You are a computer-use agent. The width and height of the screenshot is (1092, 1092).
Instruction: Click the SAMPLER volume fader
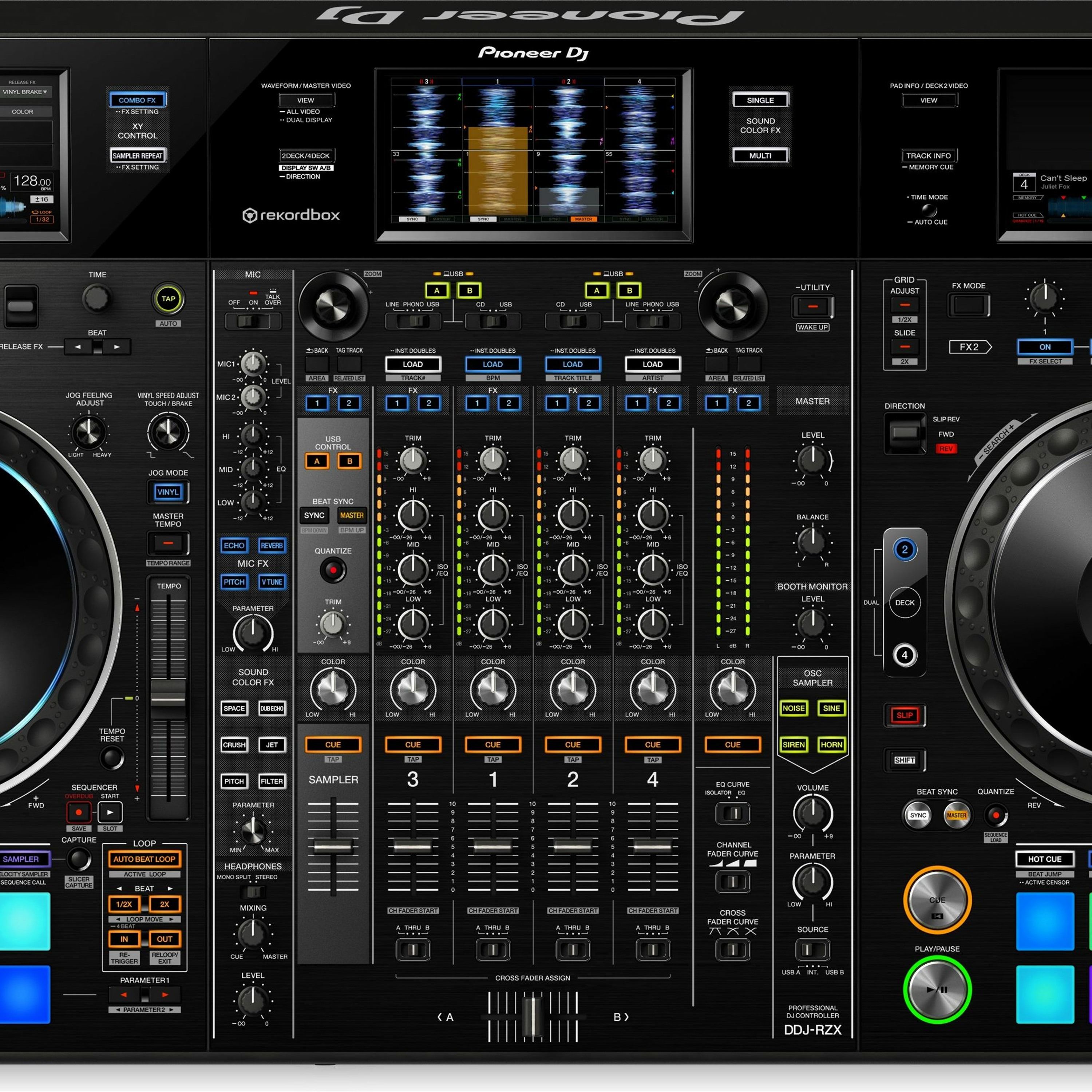[x=333, y=847]
